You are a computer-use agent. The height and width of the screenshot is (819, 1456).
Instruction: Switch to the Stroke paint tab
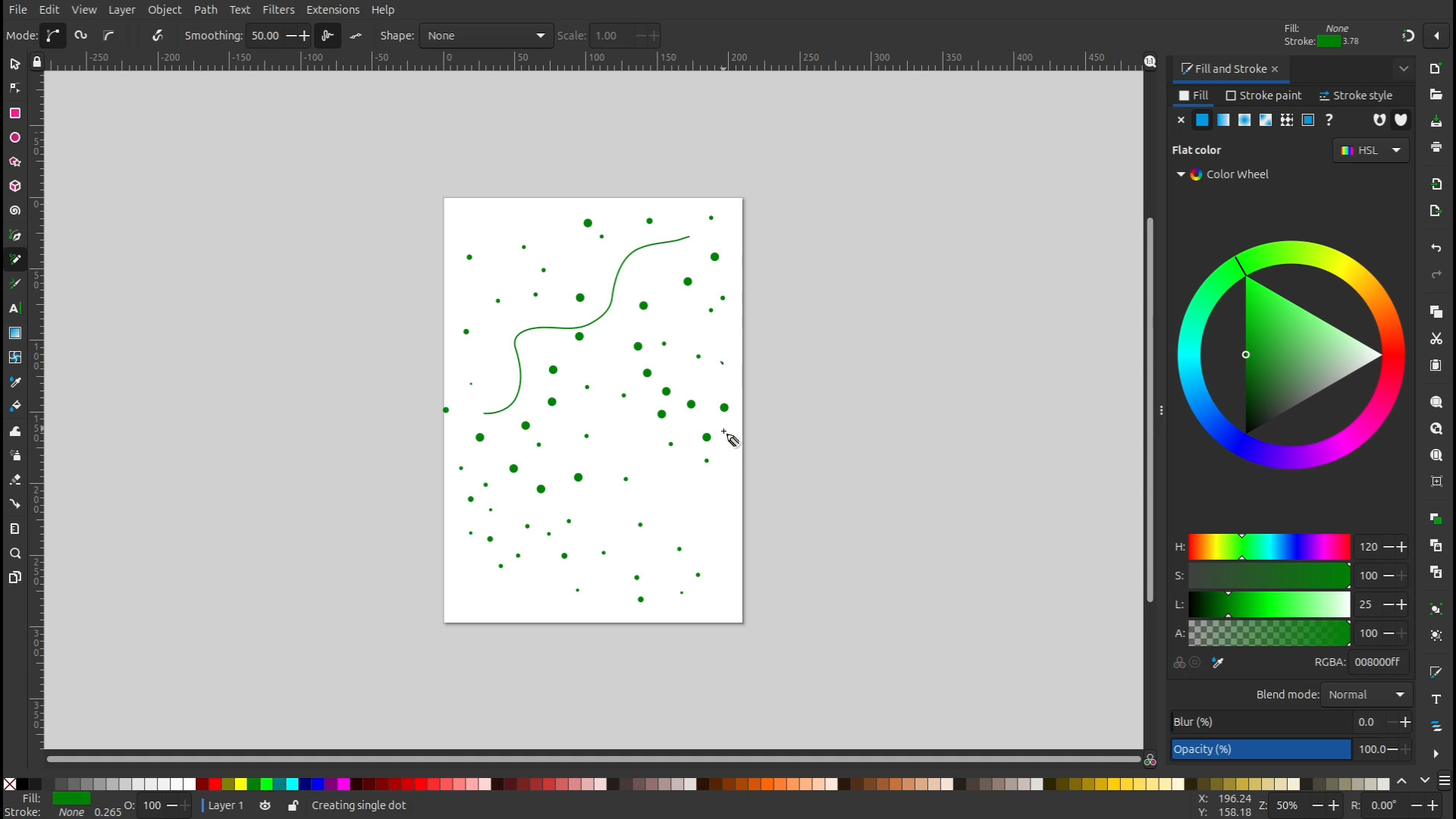1263,96
